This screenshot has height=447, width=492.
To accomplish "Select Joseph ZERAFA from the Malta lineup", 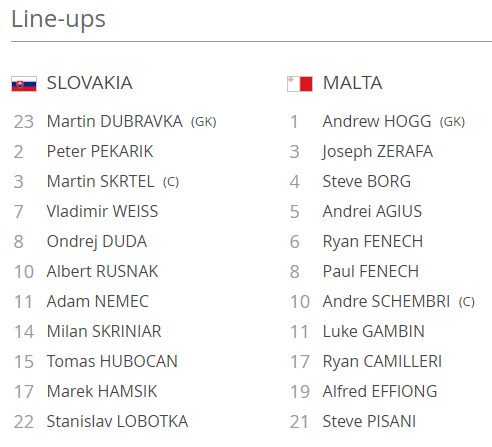I will (378, 152).
